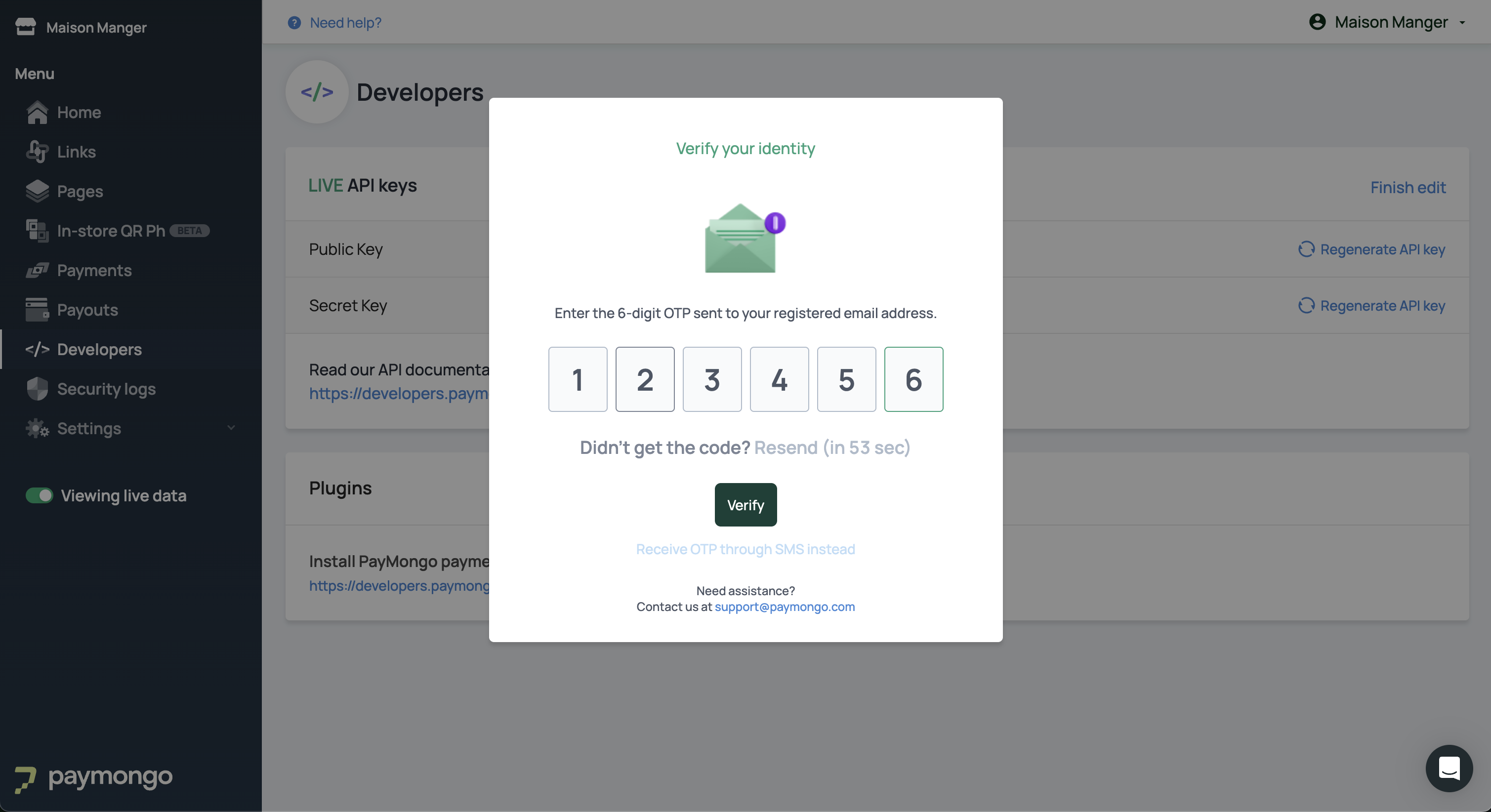Click the 'Need assistance?' text

point(745,591)
